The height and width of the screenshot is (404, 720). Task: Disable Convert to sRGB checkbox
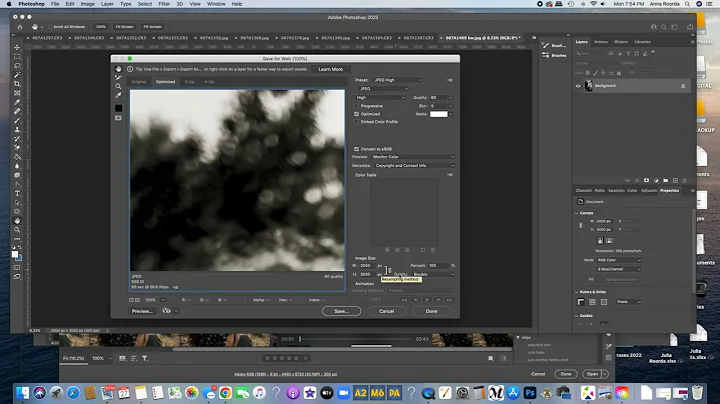point(357,148)
